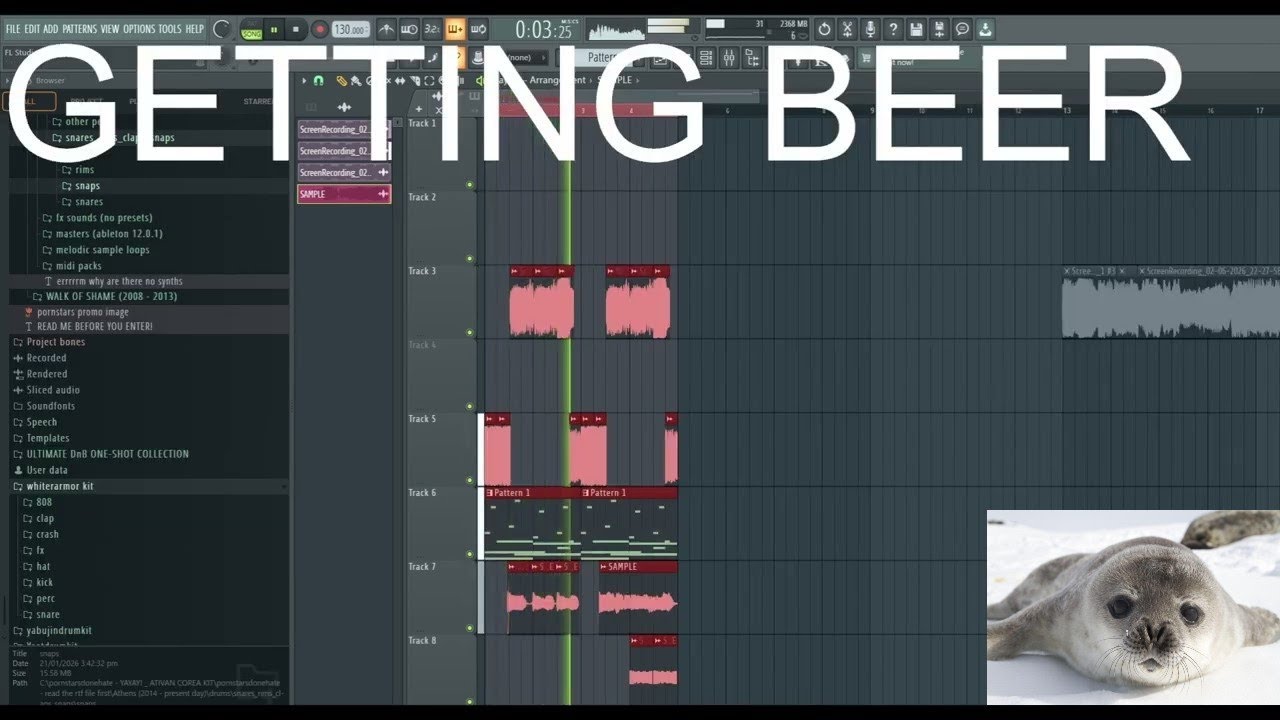Click the audio clip filter waveform icon
Screen dimensions: 1280x720
point(344,107)
